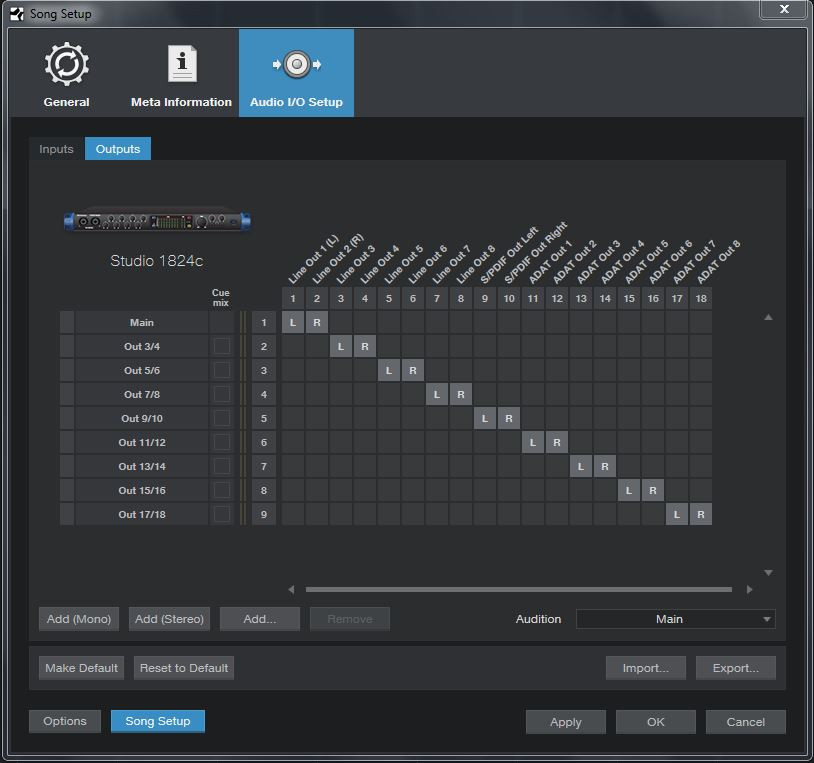Toggle Cue mix checkbox for Out 9/10
The width and height of the screenshot is (814, 763).
coord(221,418)
